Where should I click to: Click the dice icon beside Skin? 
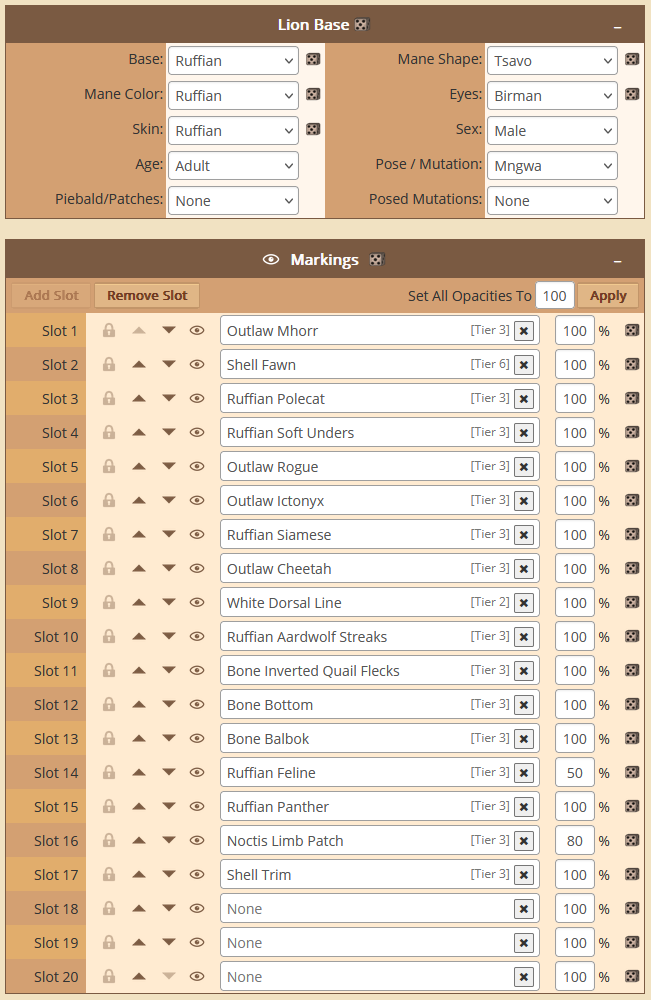click(313, 129)
